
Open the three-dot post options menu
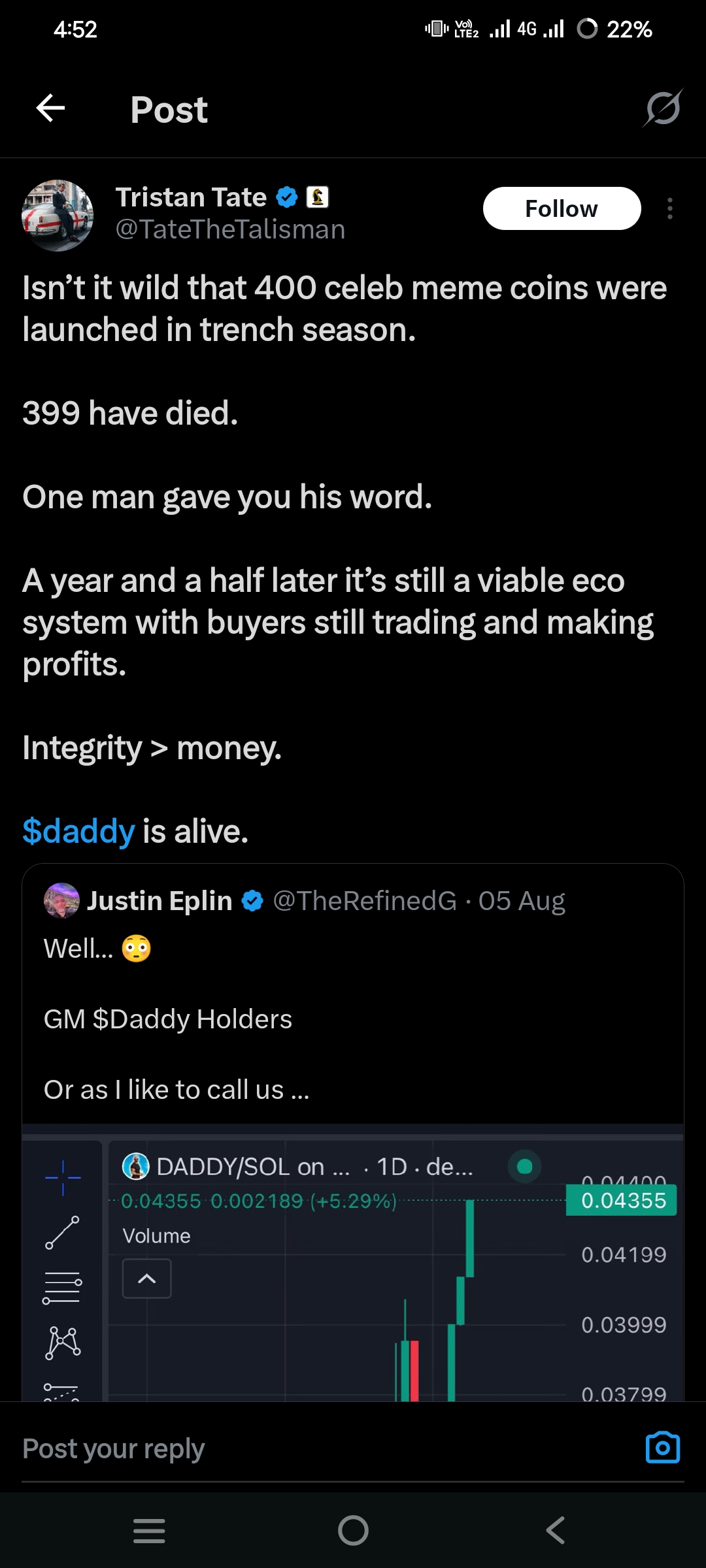(x=669, y=208)
